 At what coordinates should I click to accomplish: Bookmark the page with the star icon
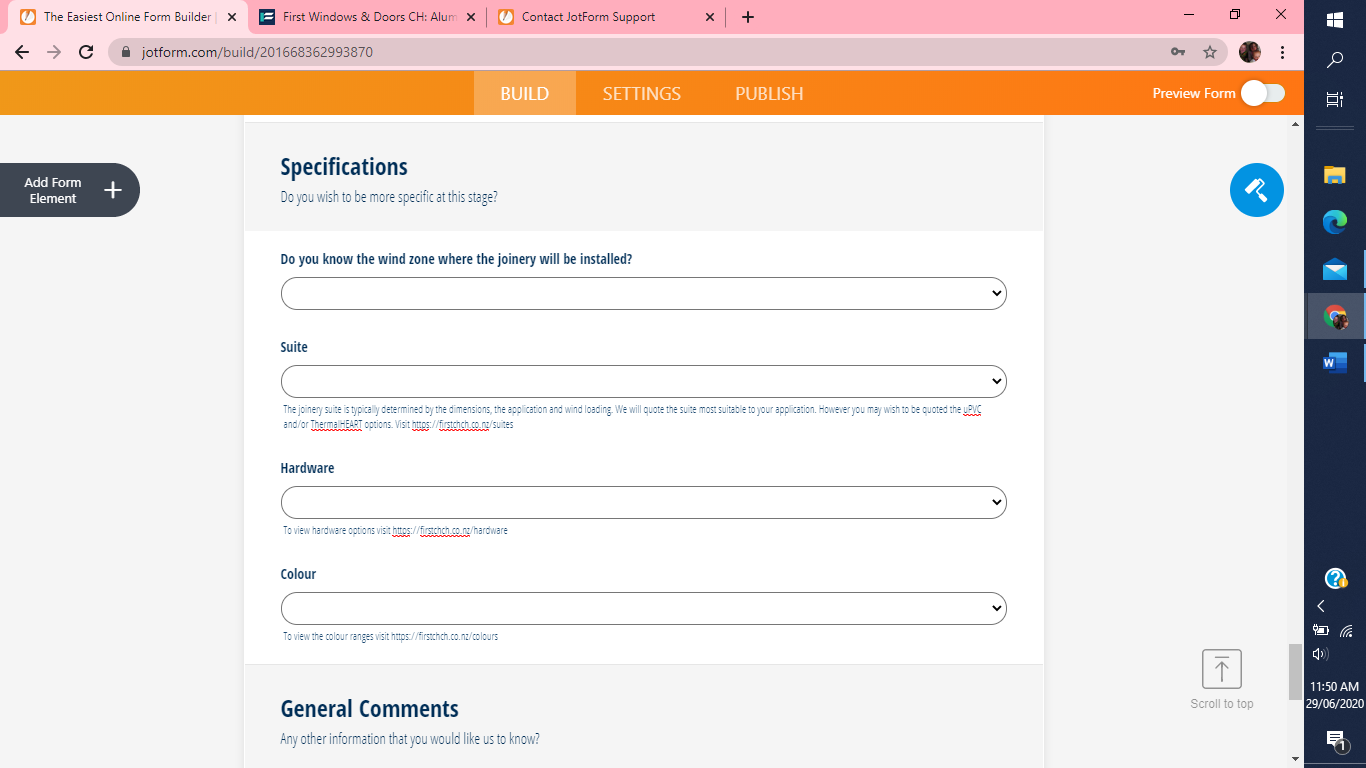[1211, 51]
